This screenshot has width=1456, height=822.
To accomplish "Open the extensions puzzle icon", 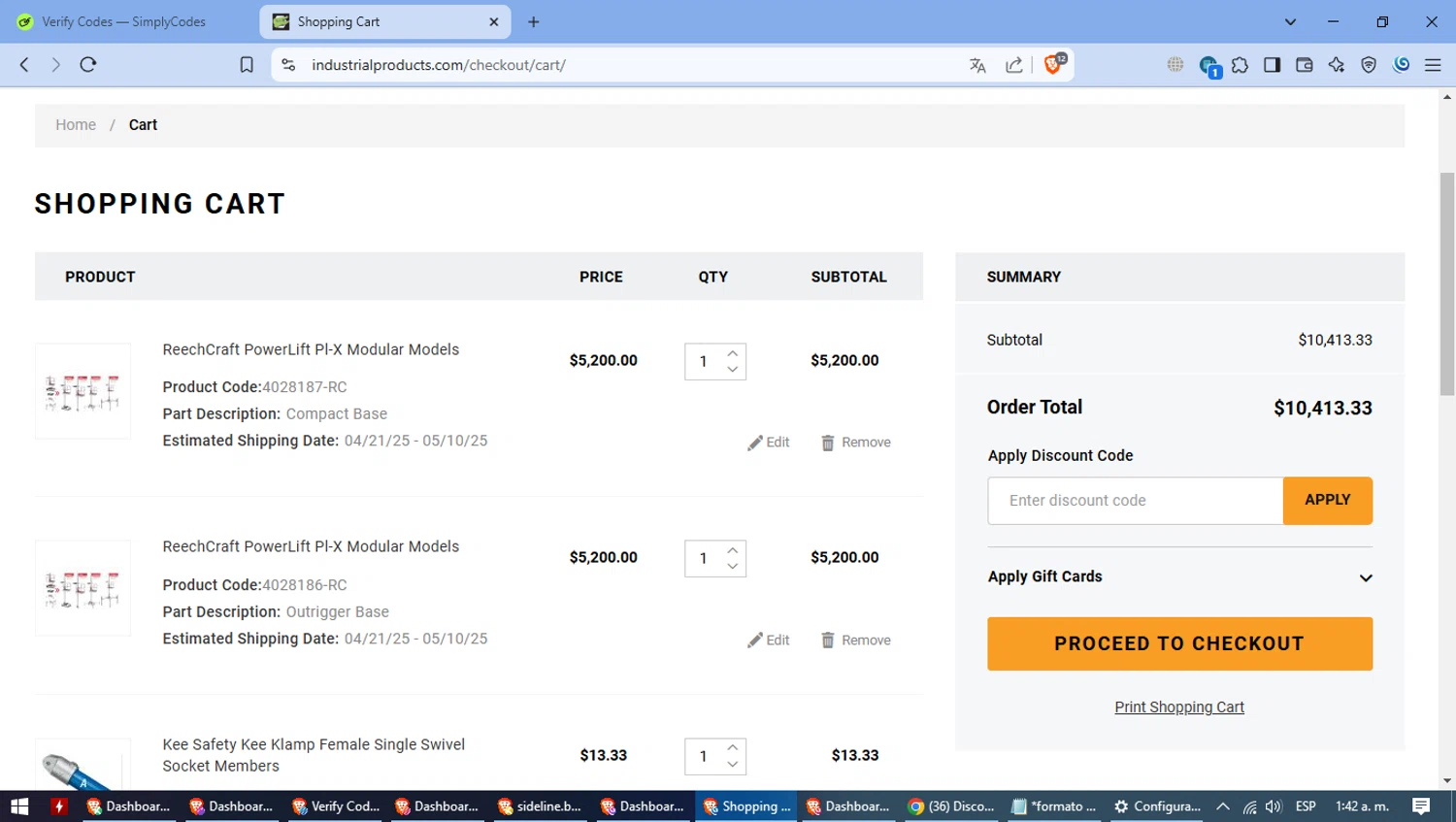I will pos(1240,65).
